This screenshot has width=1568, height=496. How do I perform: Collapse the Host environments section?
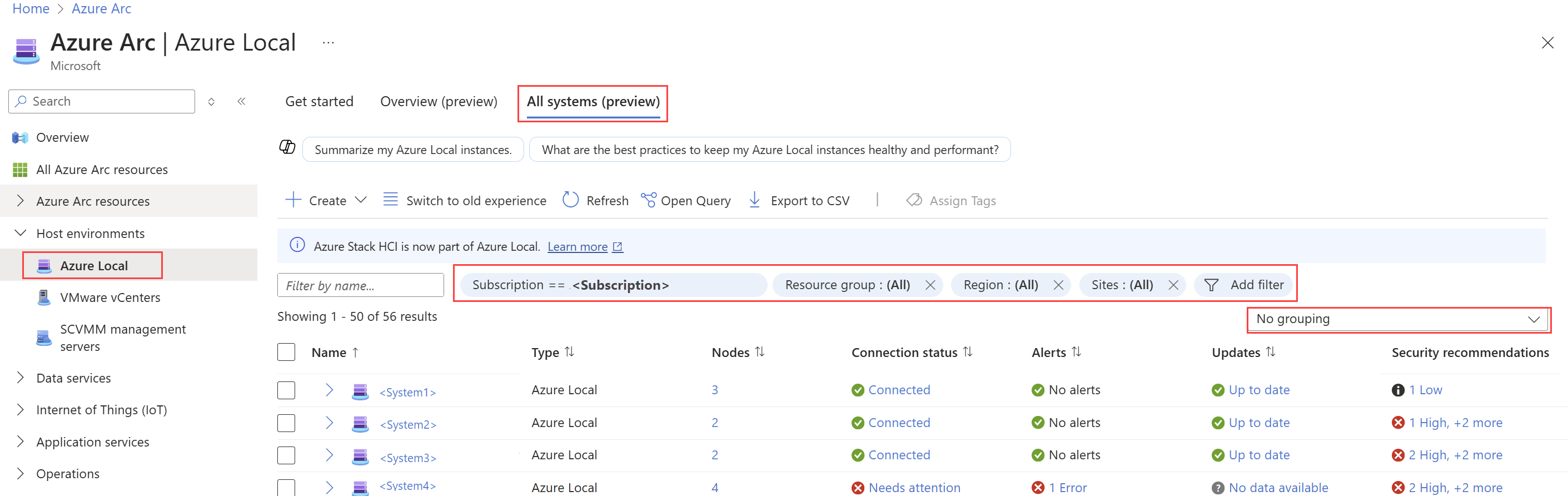coord(20,233)
